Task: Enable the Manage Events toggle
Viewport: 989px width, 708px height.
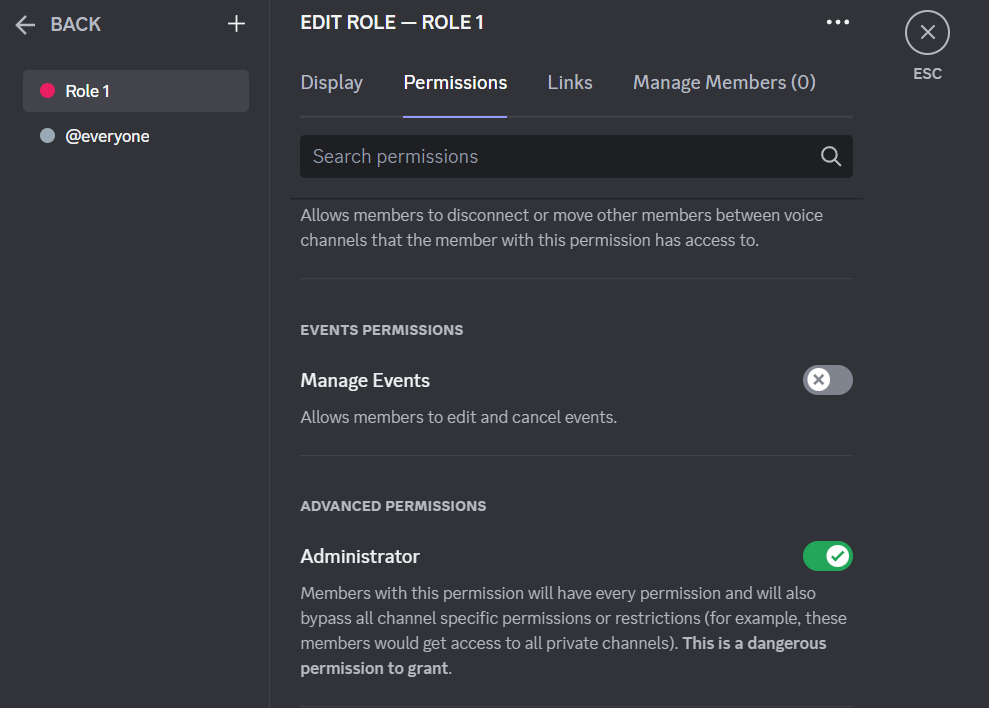Action: (x=827, y=380)
